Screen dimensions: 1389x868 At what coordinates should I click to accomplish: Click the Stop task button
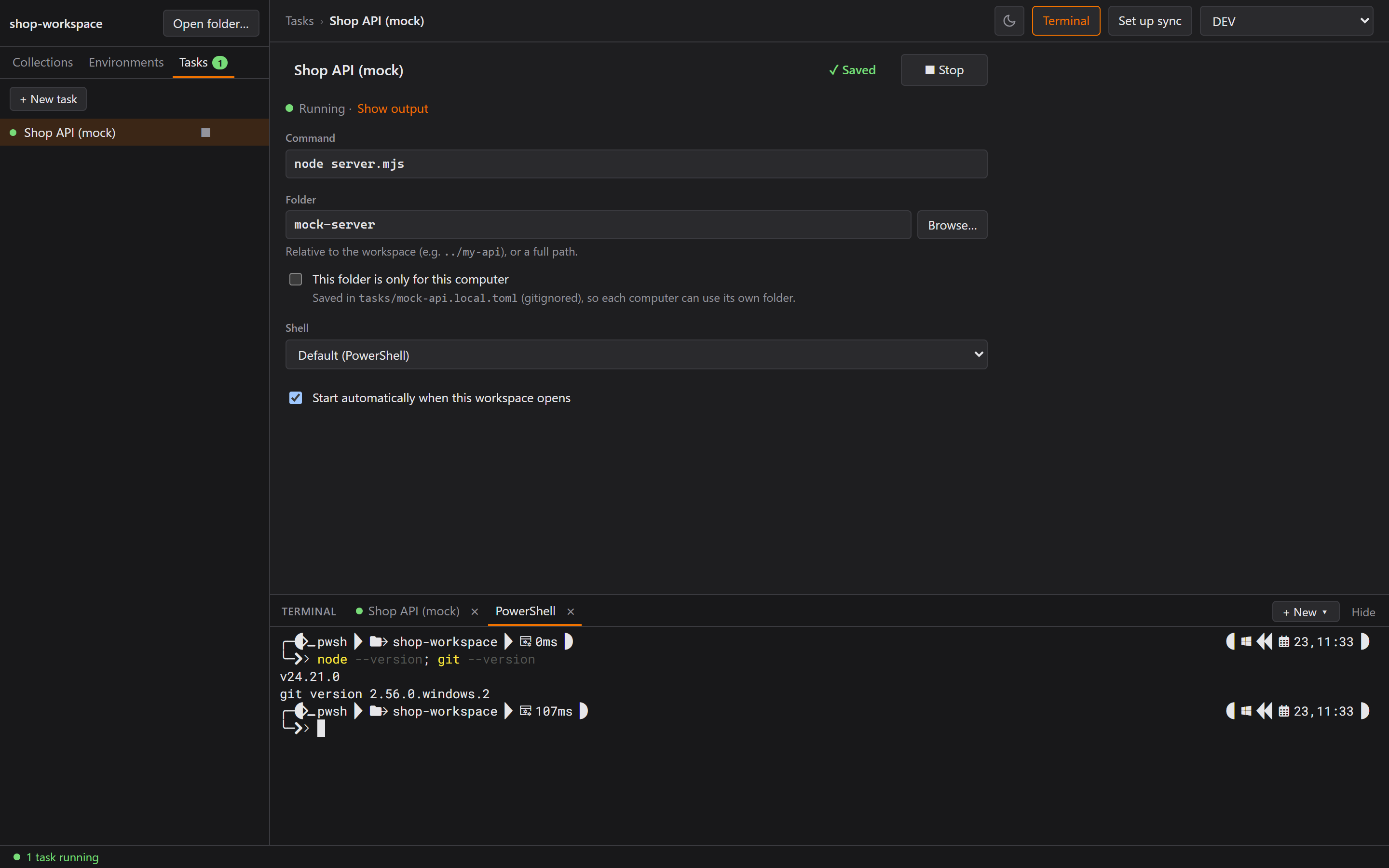[943, 70]
